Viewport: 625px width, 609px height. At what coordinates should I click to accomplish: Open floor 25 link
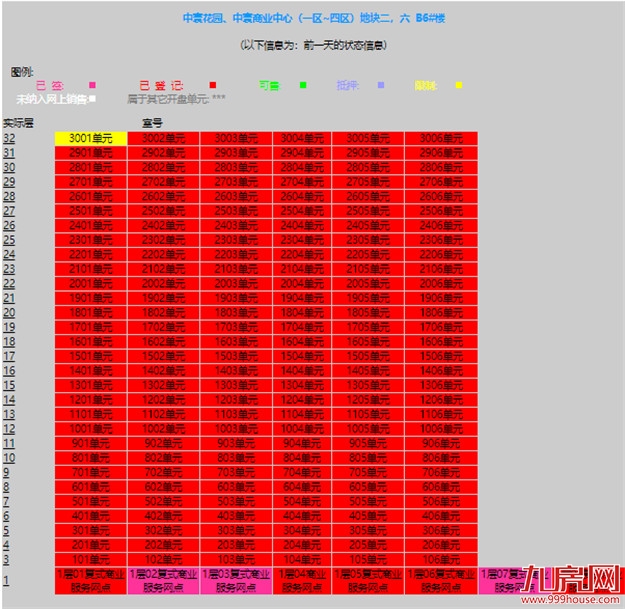click(x=9, y=226)
